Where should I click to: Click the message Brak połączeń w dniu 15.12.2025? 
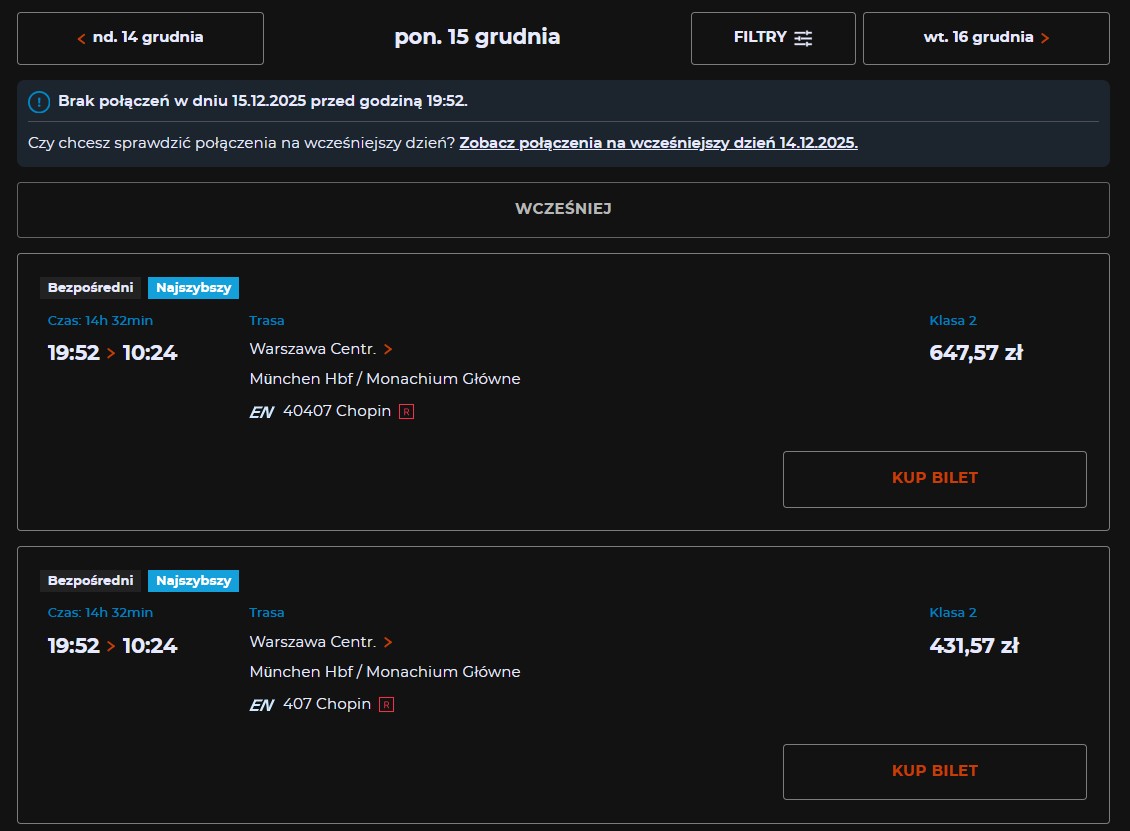(263, 101)
